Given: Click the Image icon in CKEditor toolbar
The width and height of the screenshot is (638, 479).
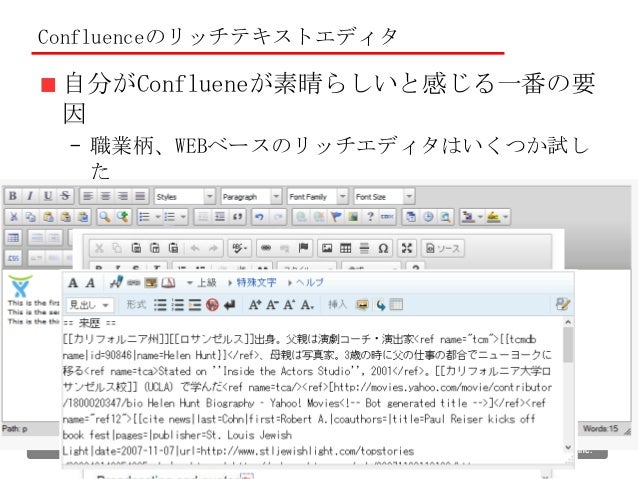Looking at the screenshot, I should [327, 248].
